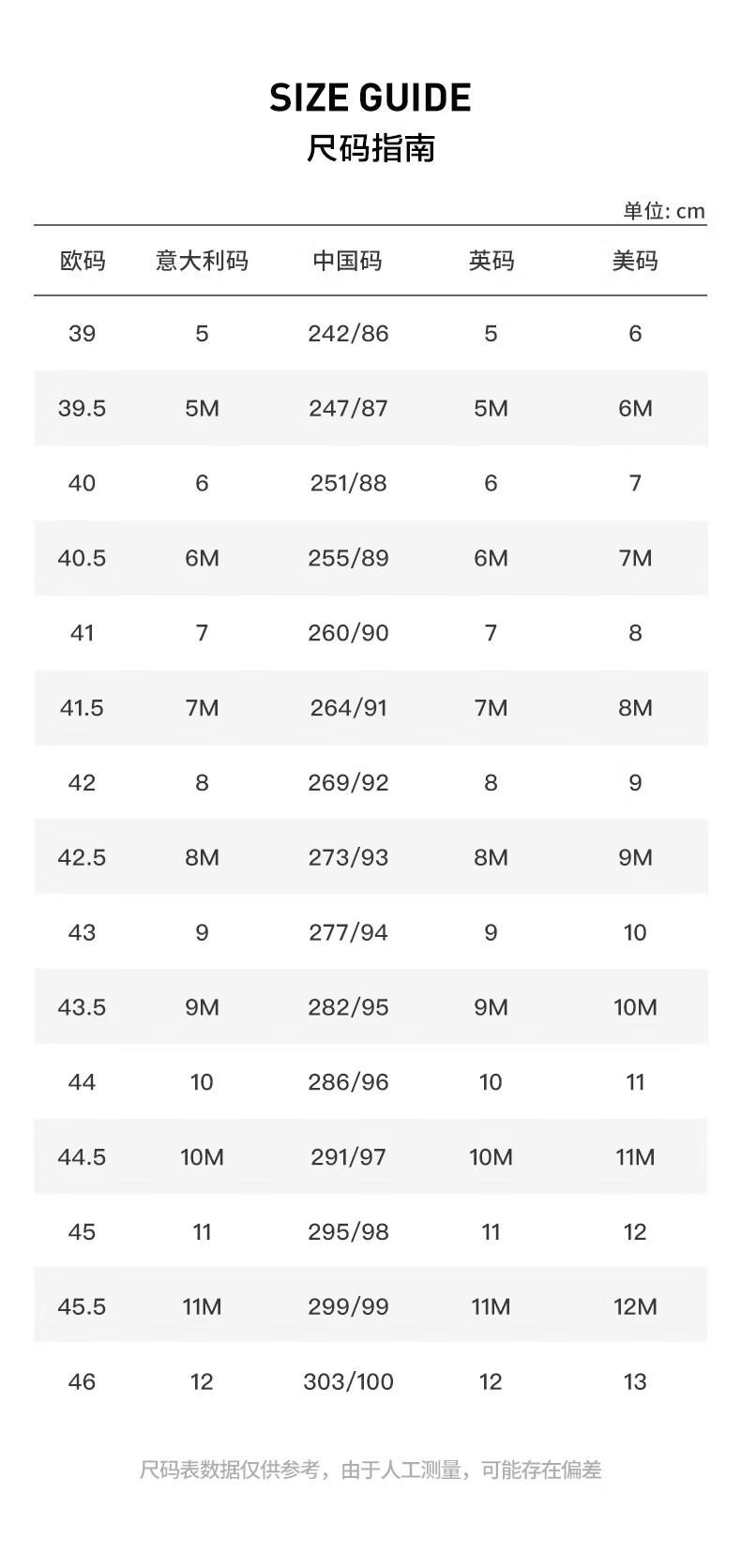Click the SIZE GUIDE heading

pos(370,98)
